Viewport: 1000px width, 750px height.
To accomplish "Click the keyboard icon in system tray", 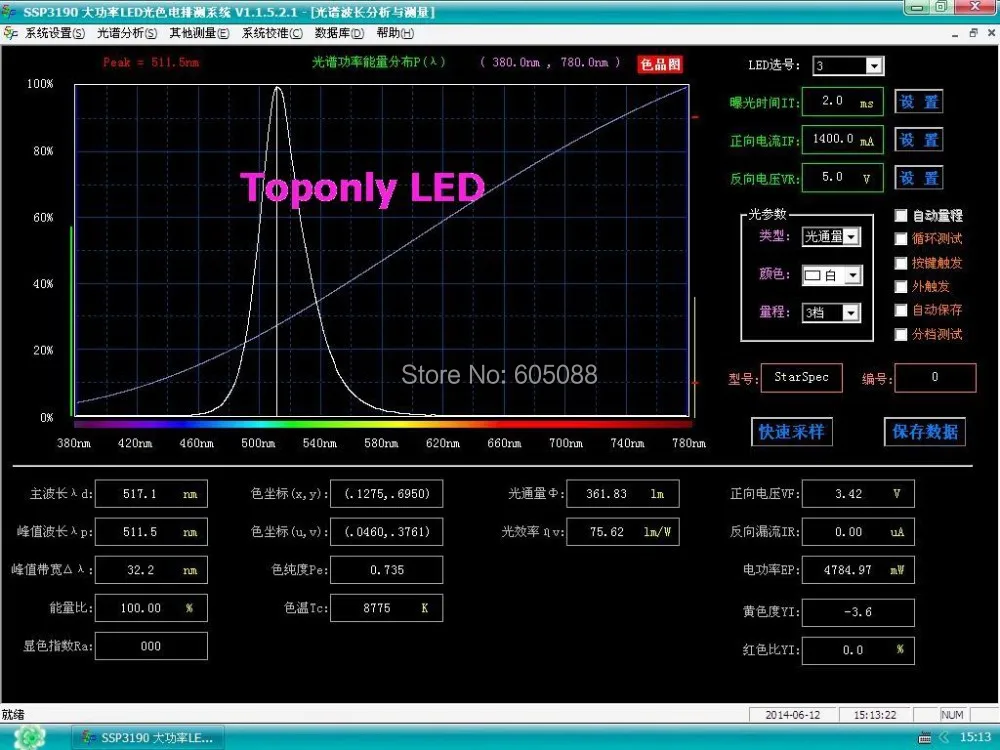I will (x=924, y=738).
